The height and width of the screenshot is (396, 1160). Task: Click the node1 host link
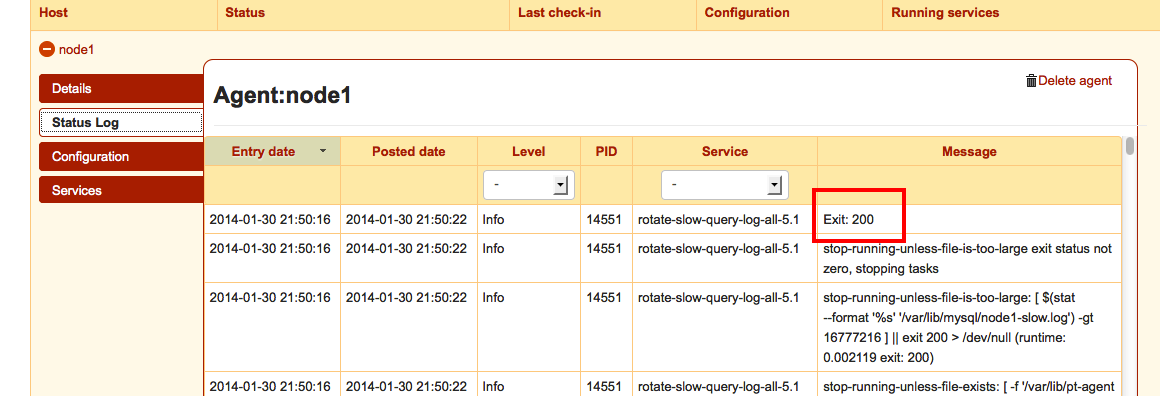click(x=77, y=50)
